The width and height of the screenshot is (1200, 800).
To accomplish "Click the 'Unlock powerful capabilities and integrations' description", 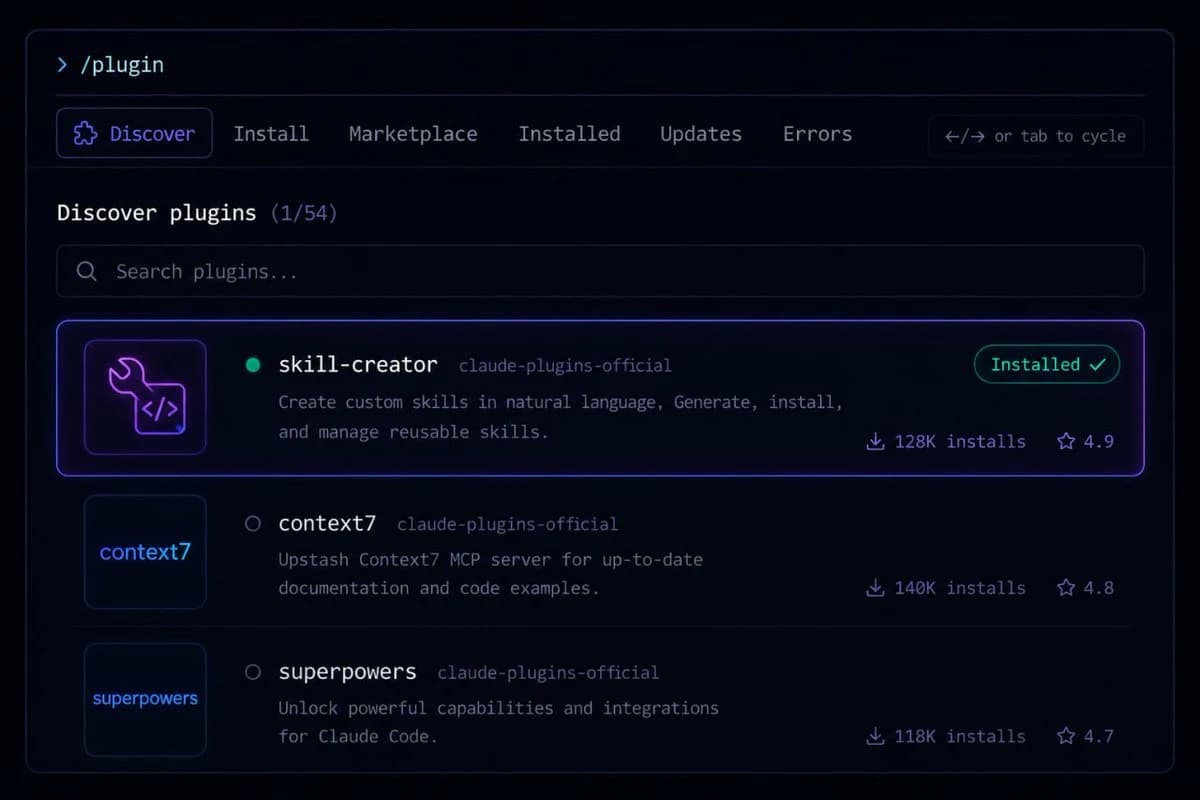I will click(498, 722).
